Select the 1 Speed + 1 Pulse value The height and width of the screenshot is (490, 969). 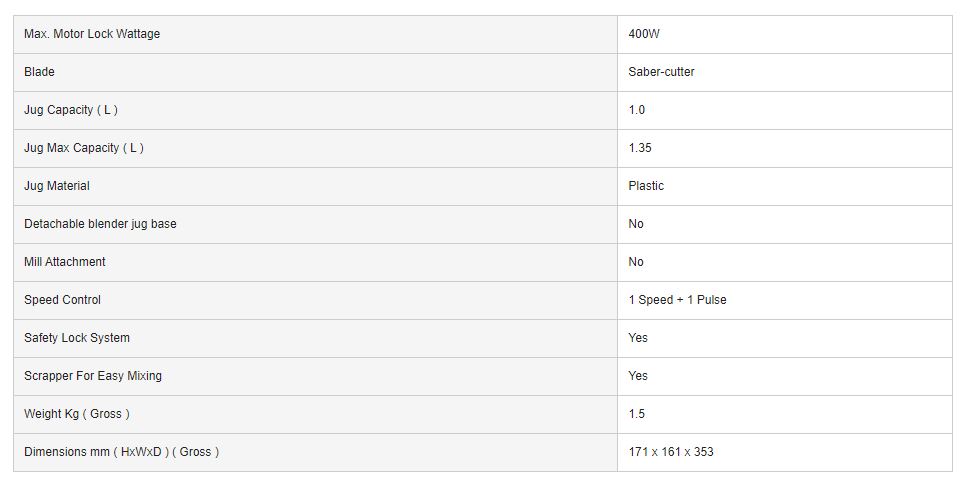pyautogui.click(x=677, y=300)
